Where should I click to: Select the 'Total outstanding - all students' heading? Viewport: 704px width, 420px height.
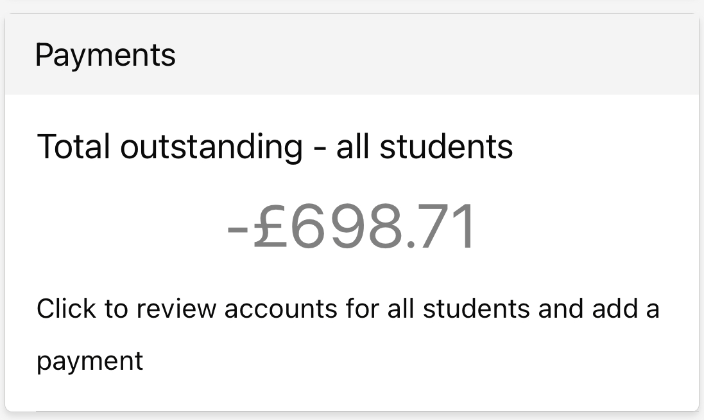(x=275, y=148)
